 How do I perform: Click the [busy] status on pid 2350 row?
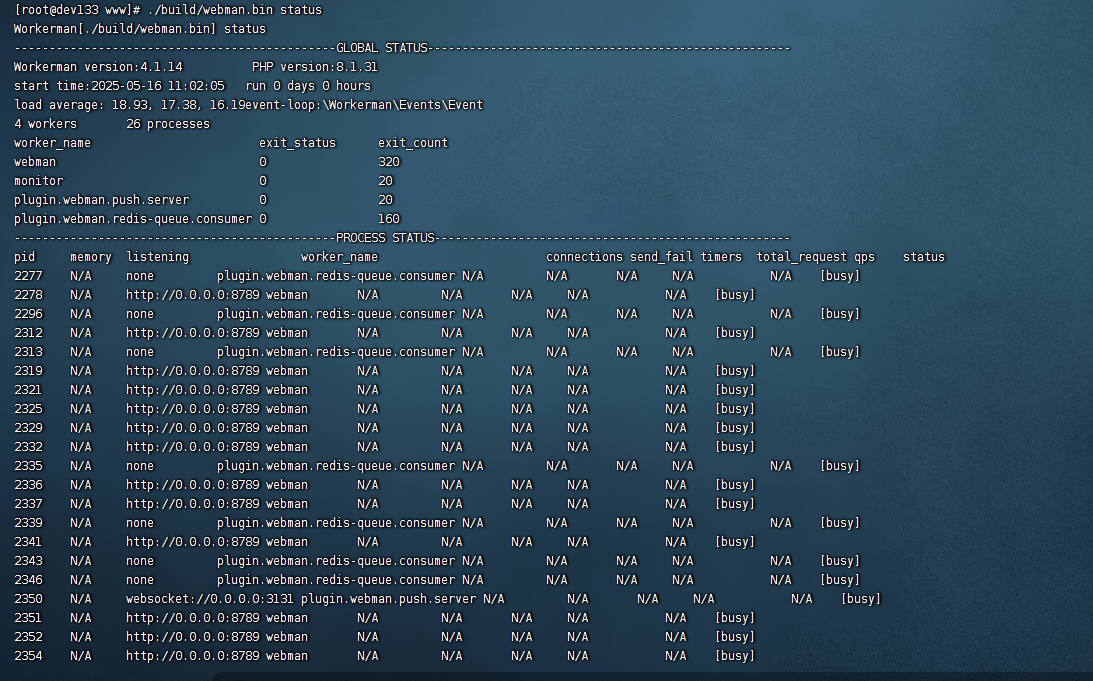(861, 599)
